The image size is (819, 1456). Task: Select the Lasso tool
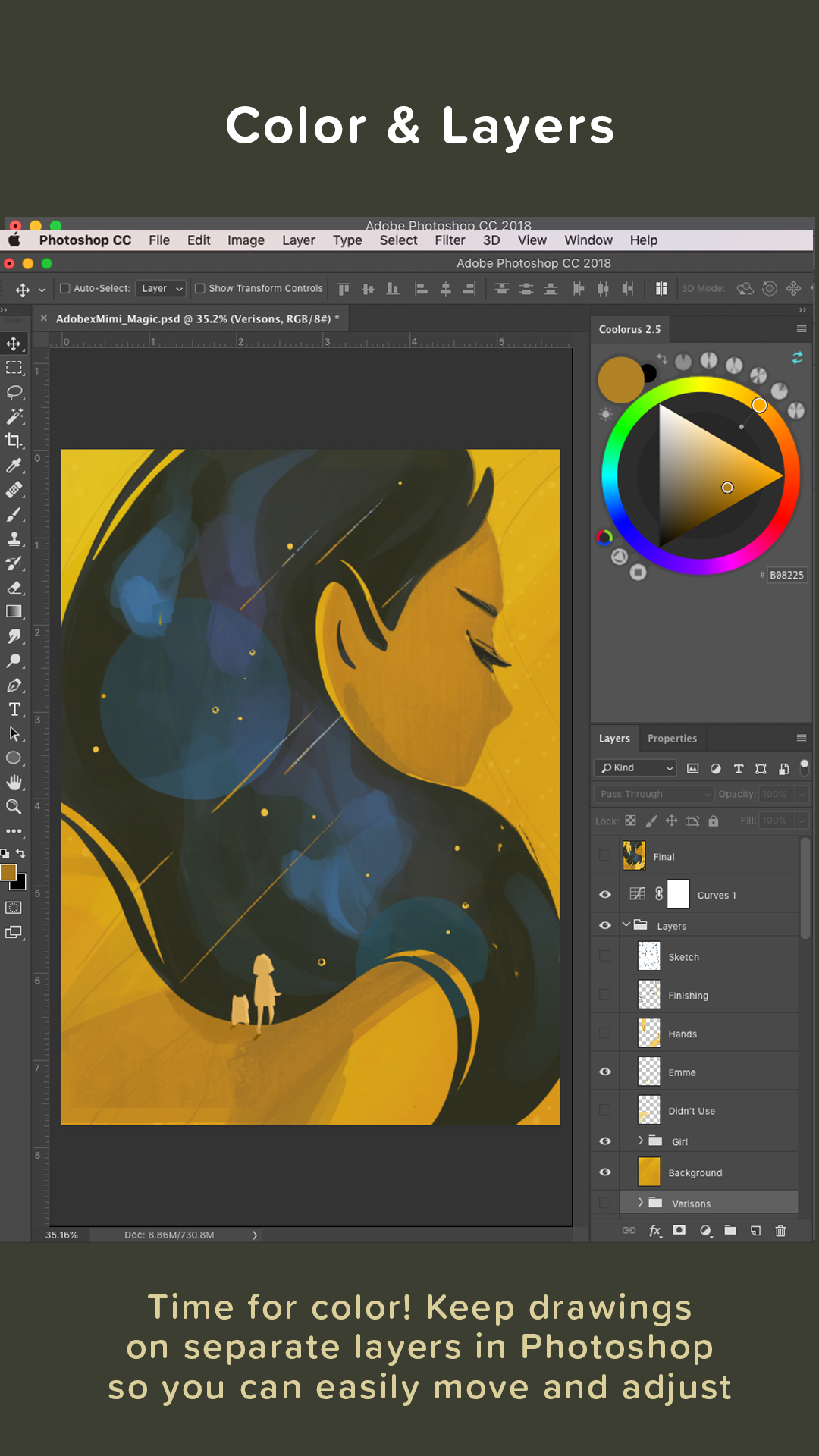click(x=14, y=392)
